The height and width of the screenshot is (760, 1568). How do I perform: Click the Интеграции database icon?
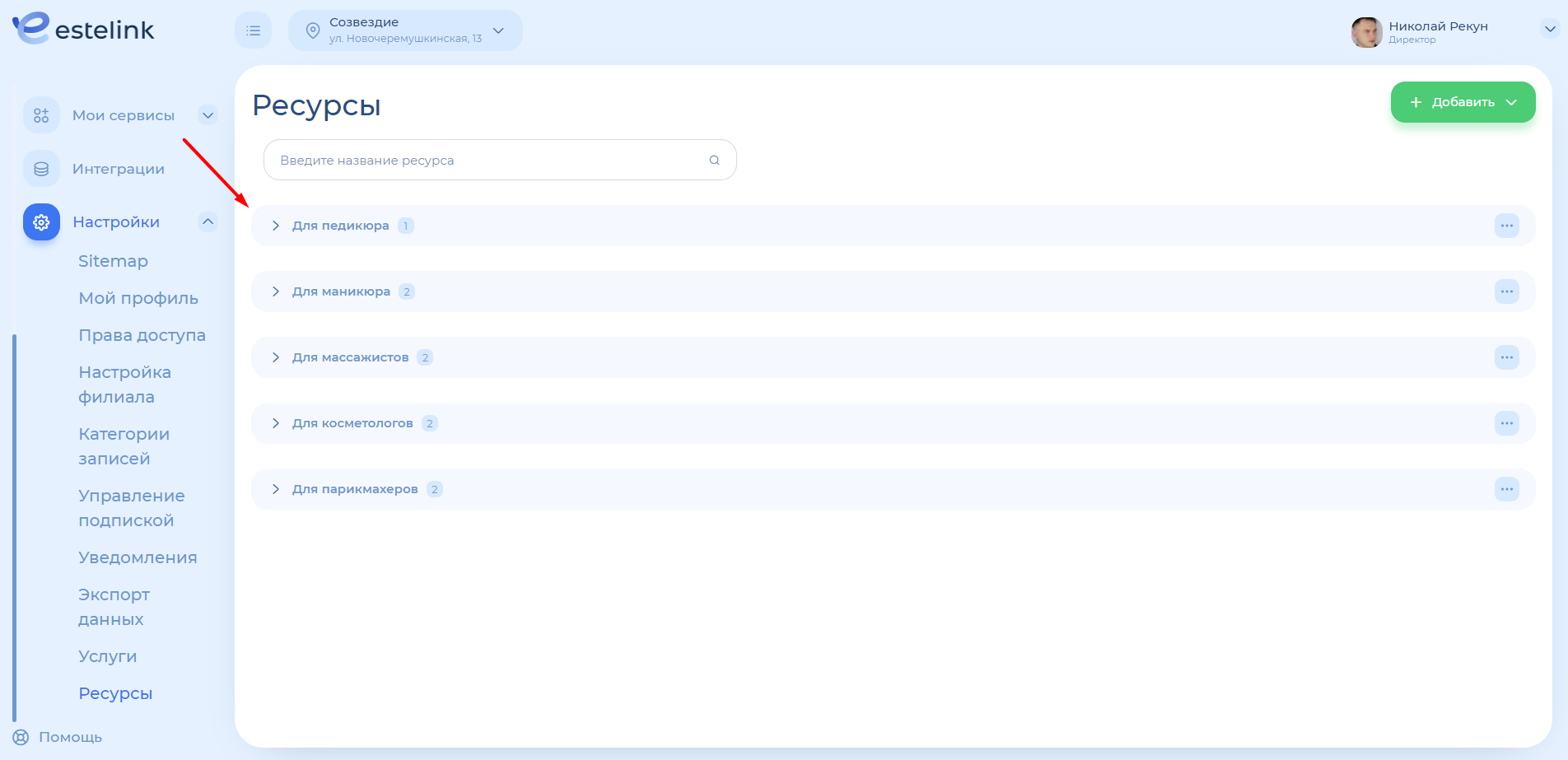coord(41,169)
